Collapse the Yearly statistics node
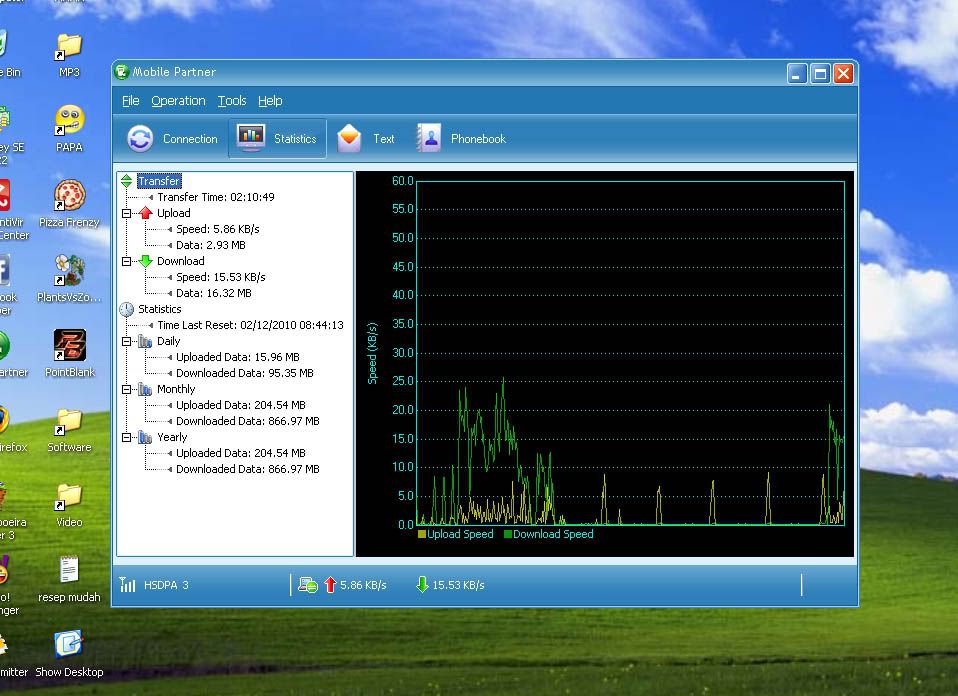The height and width of the screenshot is (696, 958). click(x=126, y=438)
